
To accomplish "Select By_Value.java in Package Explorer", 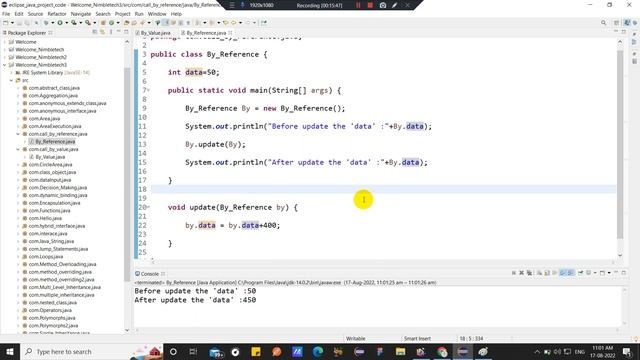I will [x=50, y=157].
